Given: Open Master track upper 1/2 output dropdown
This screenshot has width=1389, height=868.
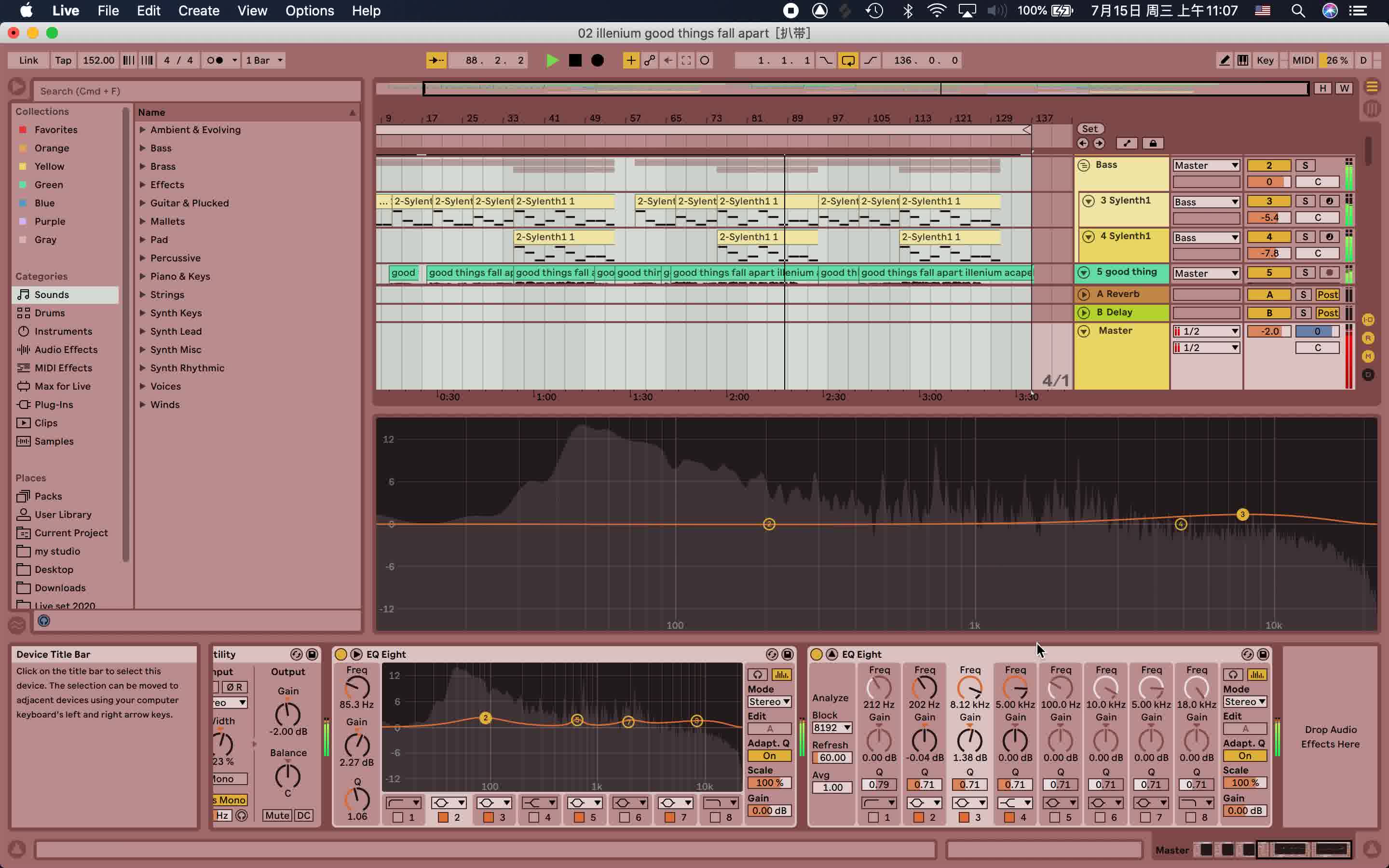Looking at the screenshot, I should click(x=1206, y=331).
